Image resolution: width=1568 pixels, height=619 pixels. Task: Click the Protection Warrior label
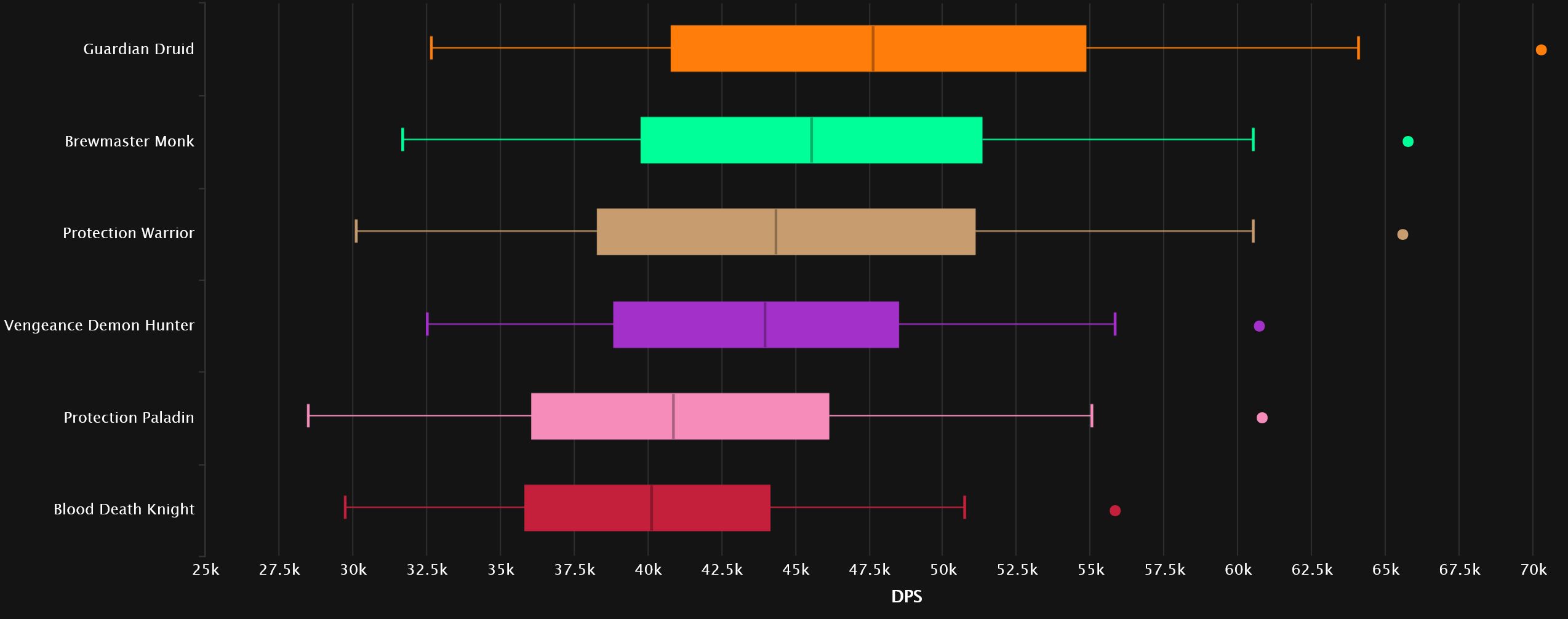128,233
